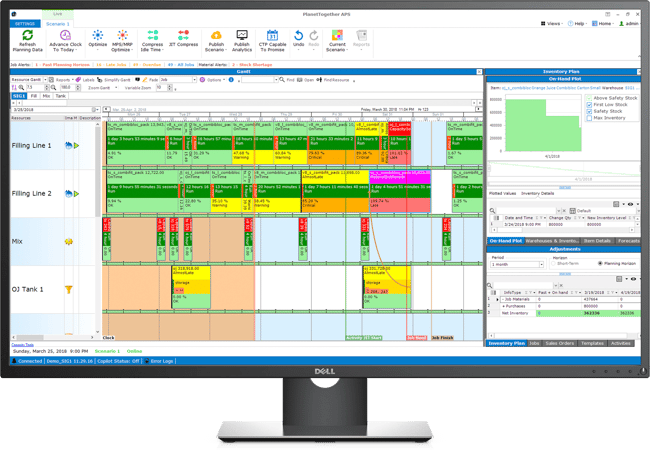Click FindResource tool
The image size is (650, 450).
click(x=333, y=80)
